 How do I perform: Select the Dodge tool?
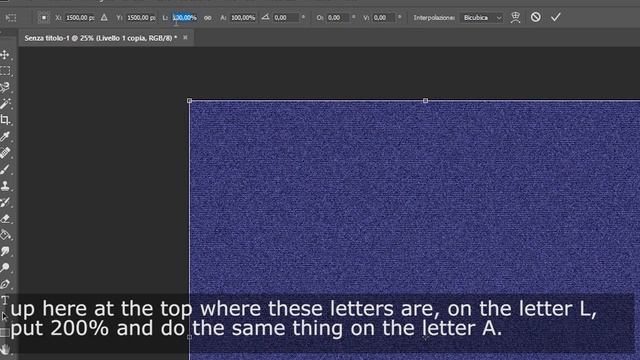tap(5, 268)
